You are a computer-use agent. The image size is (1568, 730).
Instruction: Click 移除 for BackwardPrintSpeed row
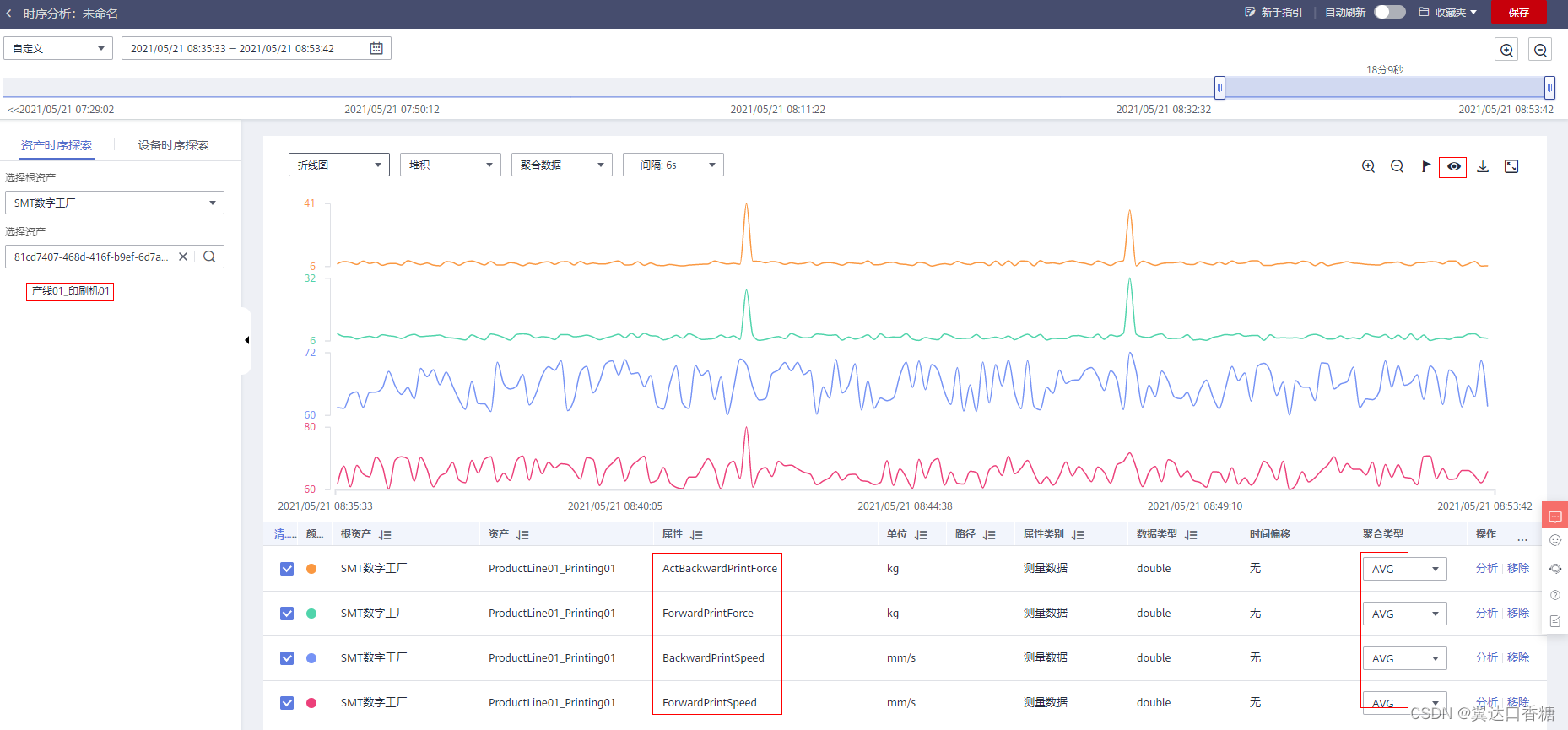(1518, 657)
